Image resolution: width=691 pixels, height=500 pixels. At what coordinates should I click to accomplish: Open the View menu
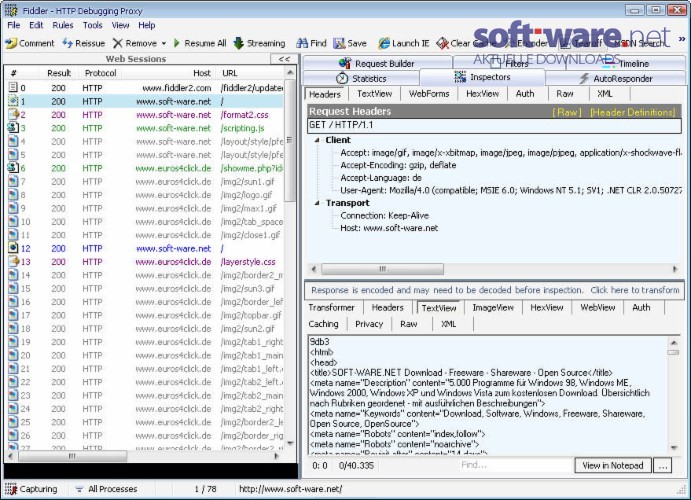pyautogui.click(x=120, y=25)
